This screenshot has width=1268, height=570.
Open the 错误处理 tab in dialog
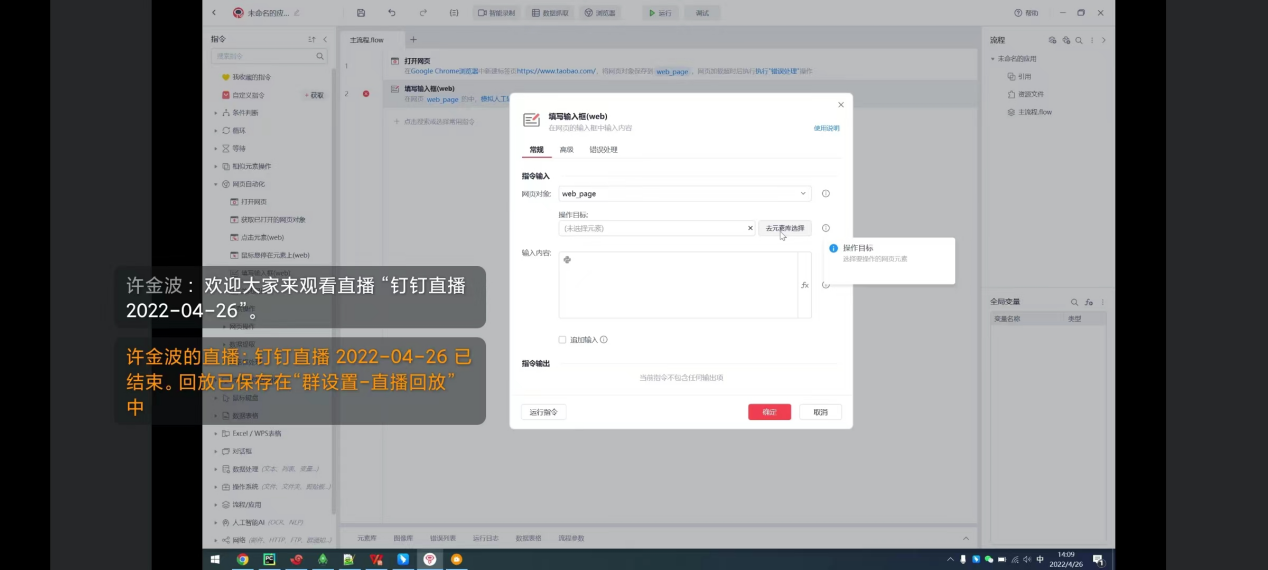click(x=603, y=150)
